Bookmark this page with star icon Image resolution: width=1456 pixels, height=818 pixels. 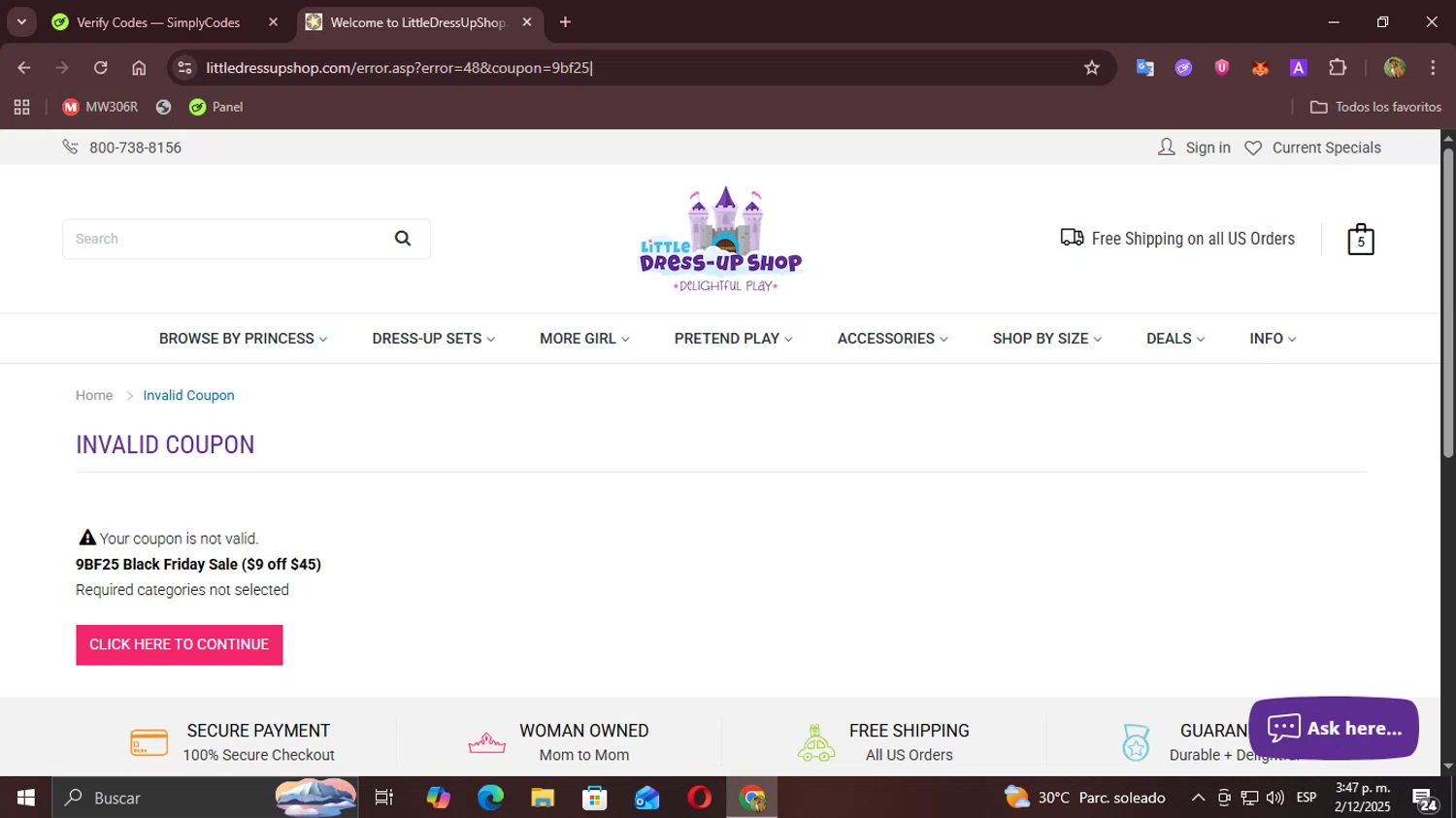point(1092,68)
